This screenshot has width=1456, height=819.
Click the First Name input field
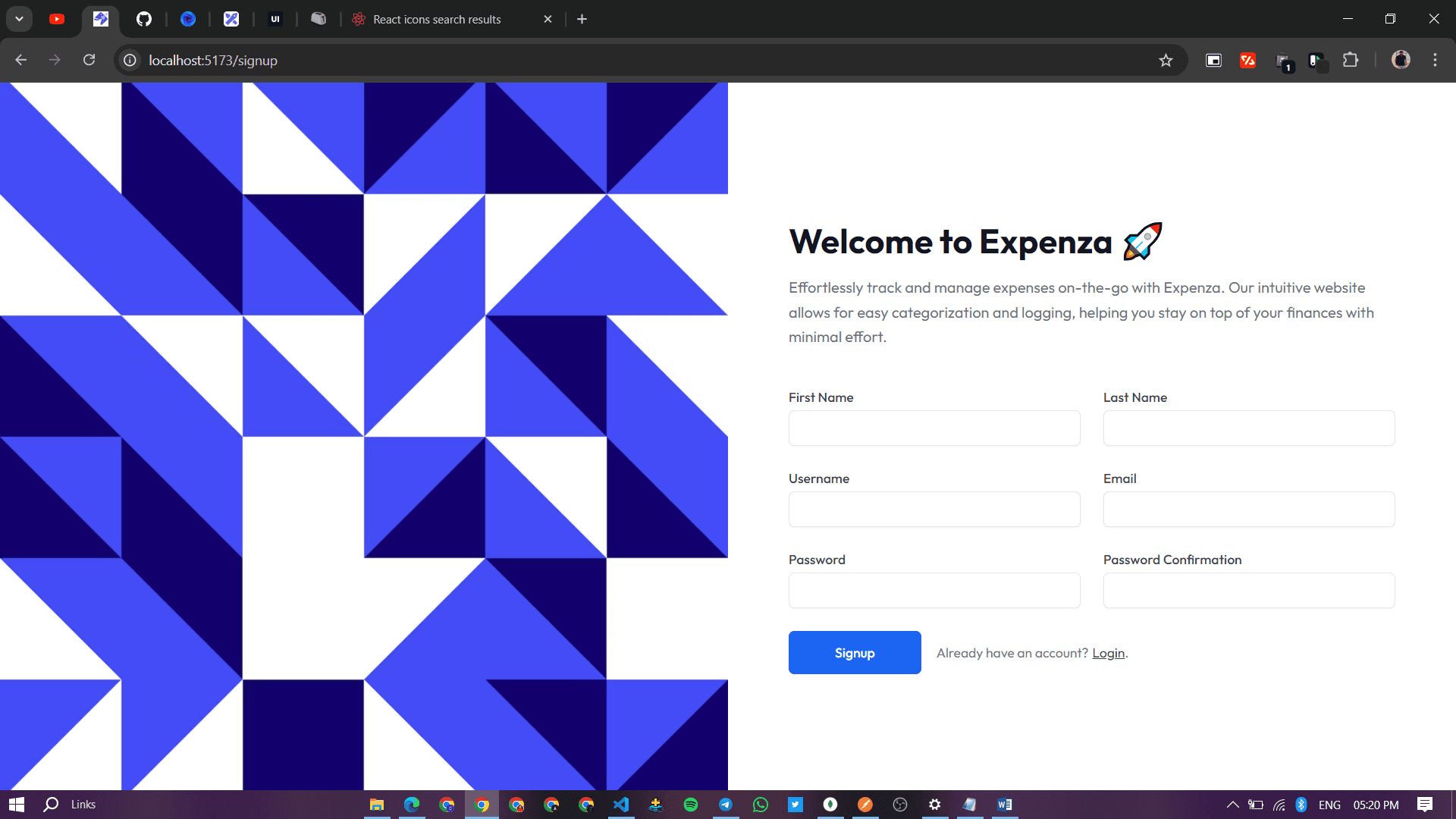point(934,428)
